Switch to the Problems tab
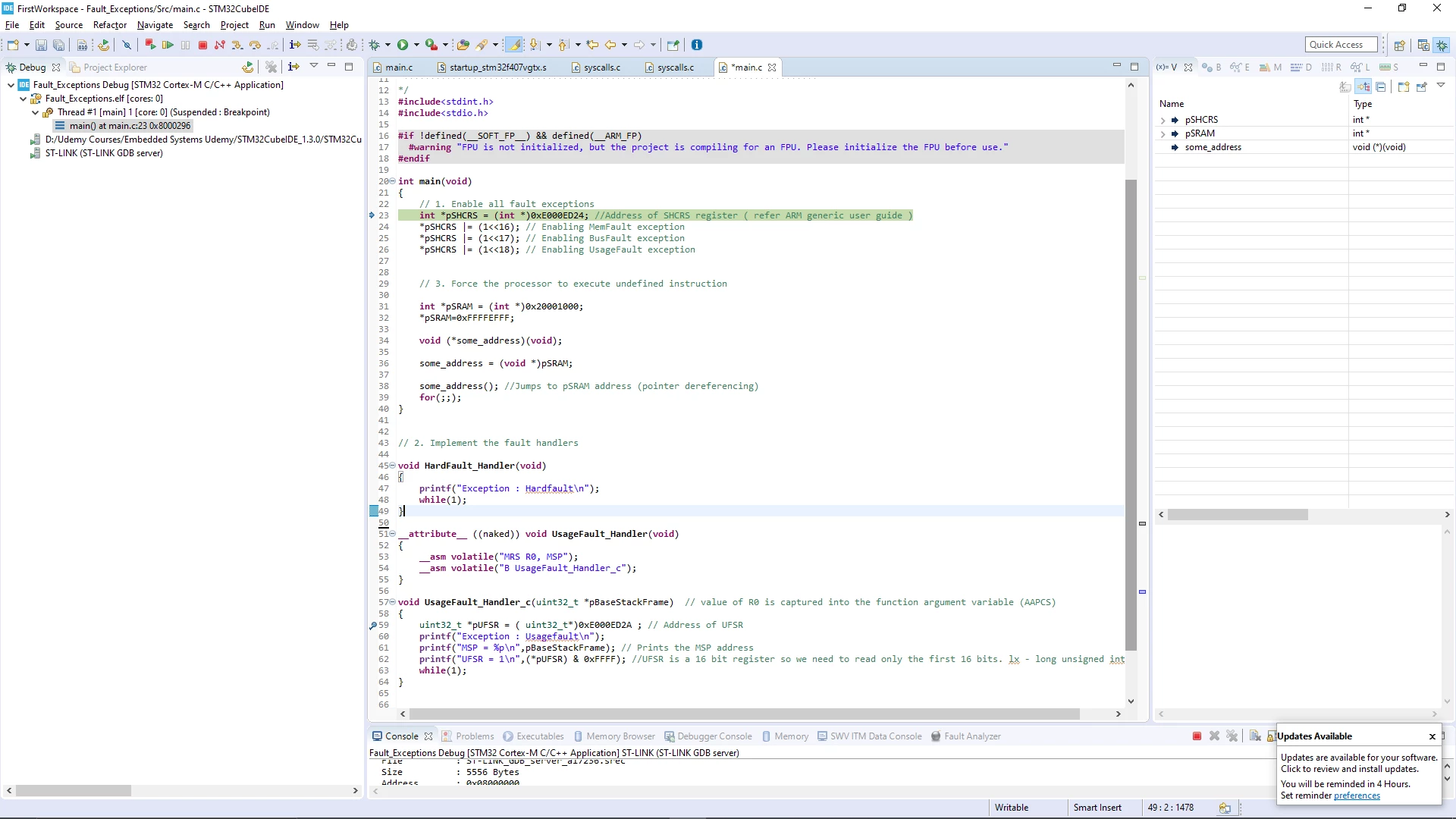This screenshot has width=1456, height=819. coord(468,736)
